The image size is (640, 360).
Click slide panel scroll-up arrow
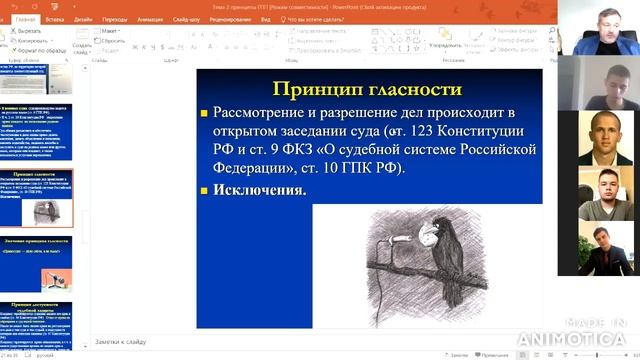point(85,68)
